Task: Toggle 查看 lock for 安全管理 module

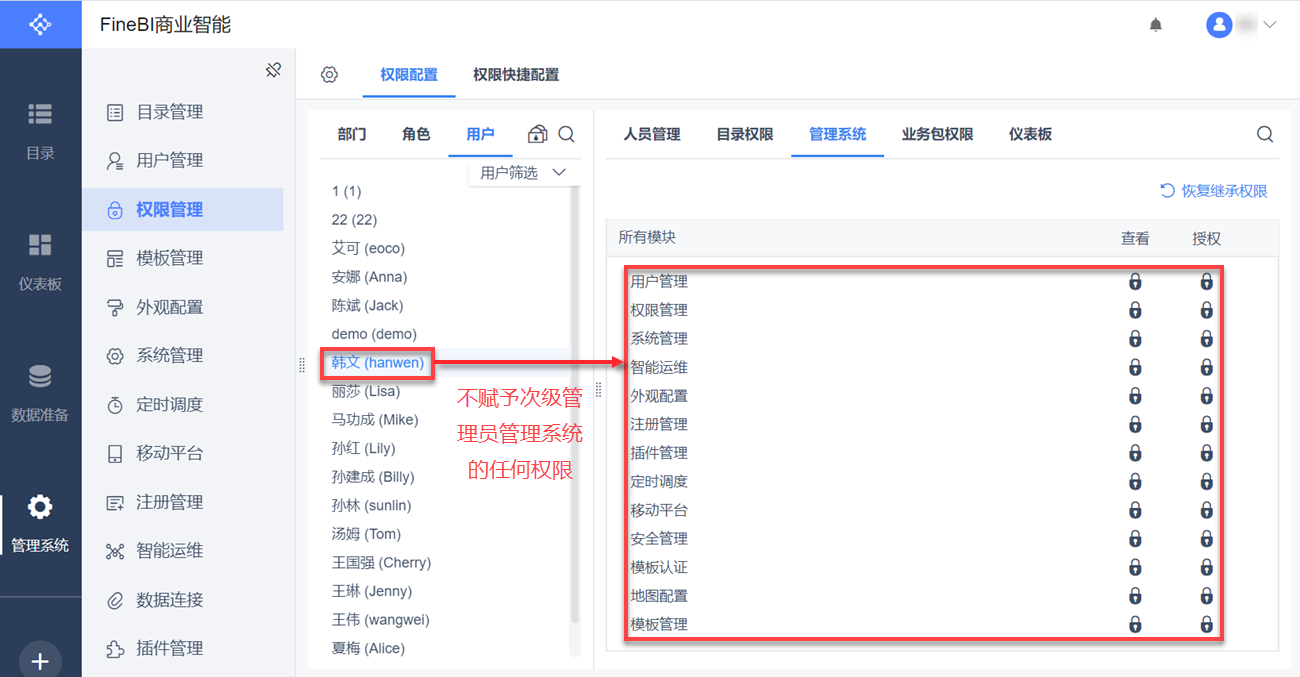Action: point(1135,539)
